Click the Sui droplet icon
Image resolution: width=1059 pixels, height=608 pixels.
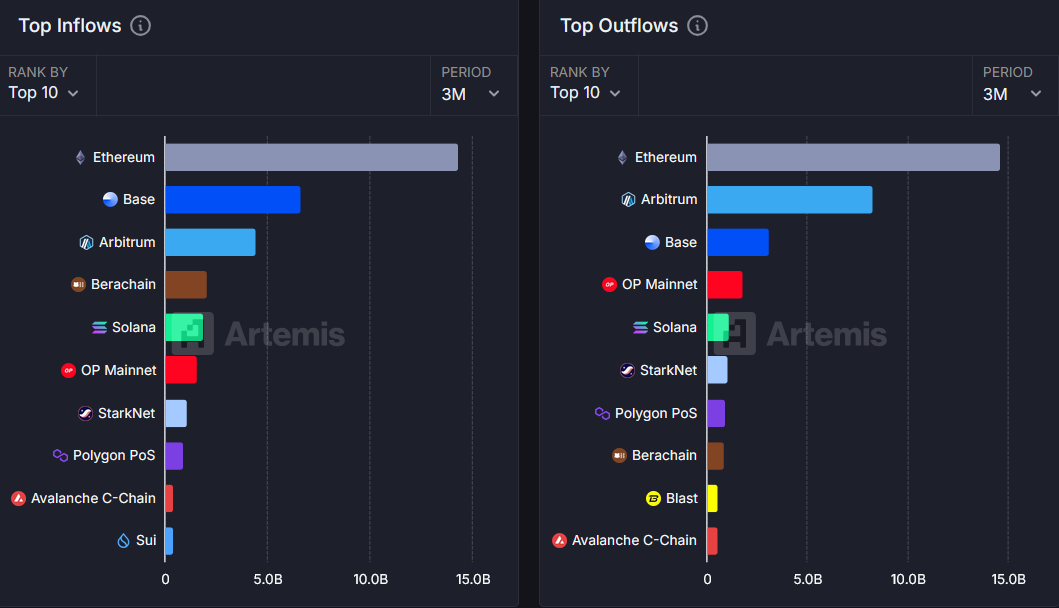[123, 540]
